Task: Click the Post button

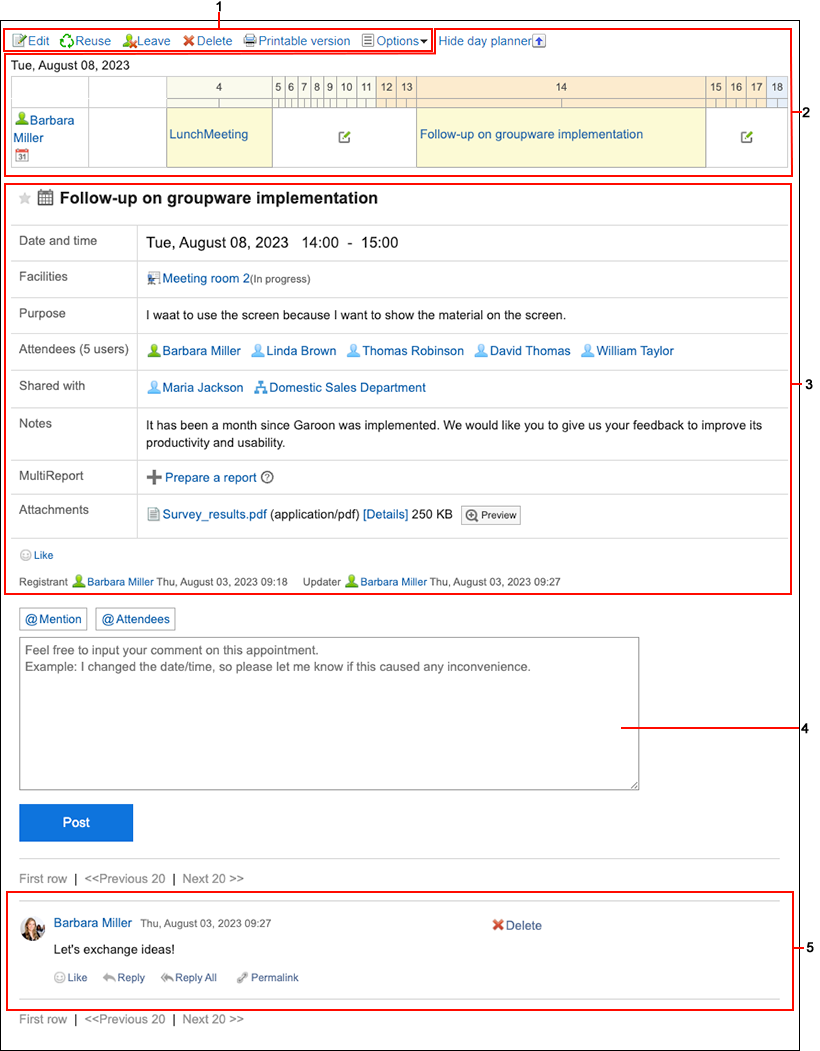Action: pyautogui.click(x=76, y=822)
